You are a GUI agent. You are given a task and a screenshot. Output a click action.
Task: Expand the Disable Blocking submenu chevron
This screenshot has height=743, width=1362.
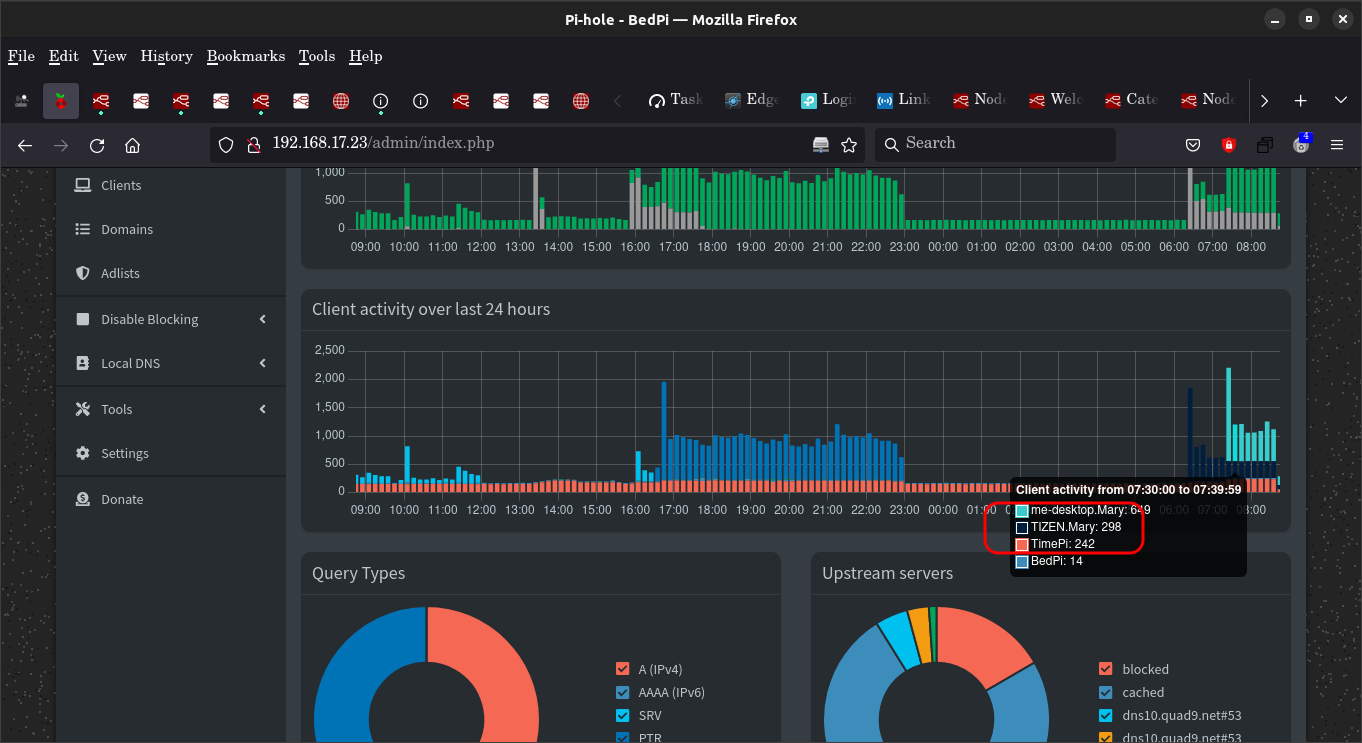(263, 319)
